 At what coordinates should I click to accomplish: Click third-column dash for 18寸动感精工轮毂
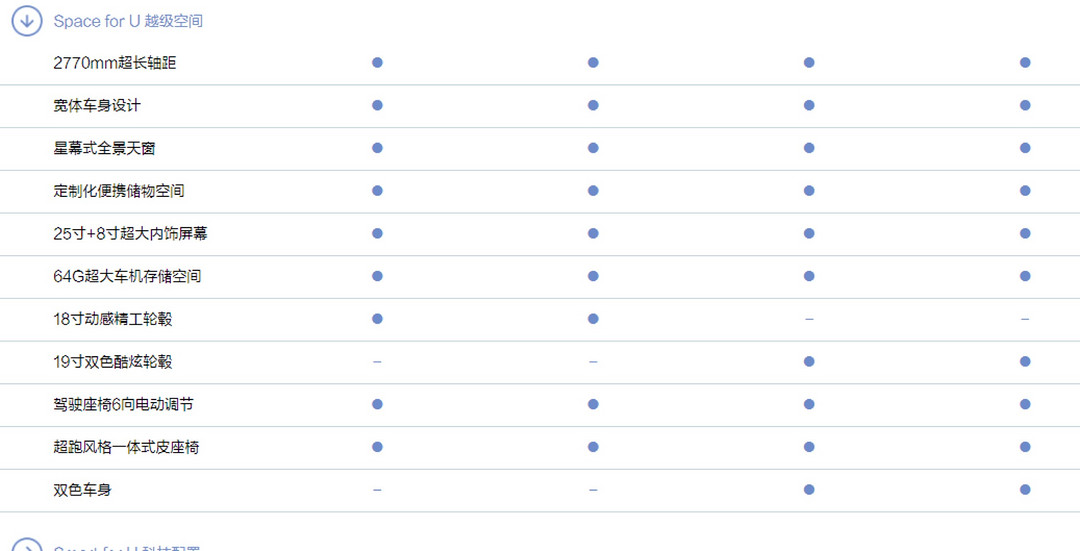pos(809,319)
